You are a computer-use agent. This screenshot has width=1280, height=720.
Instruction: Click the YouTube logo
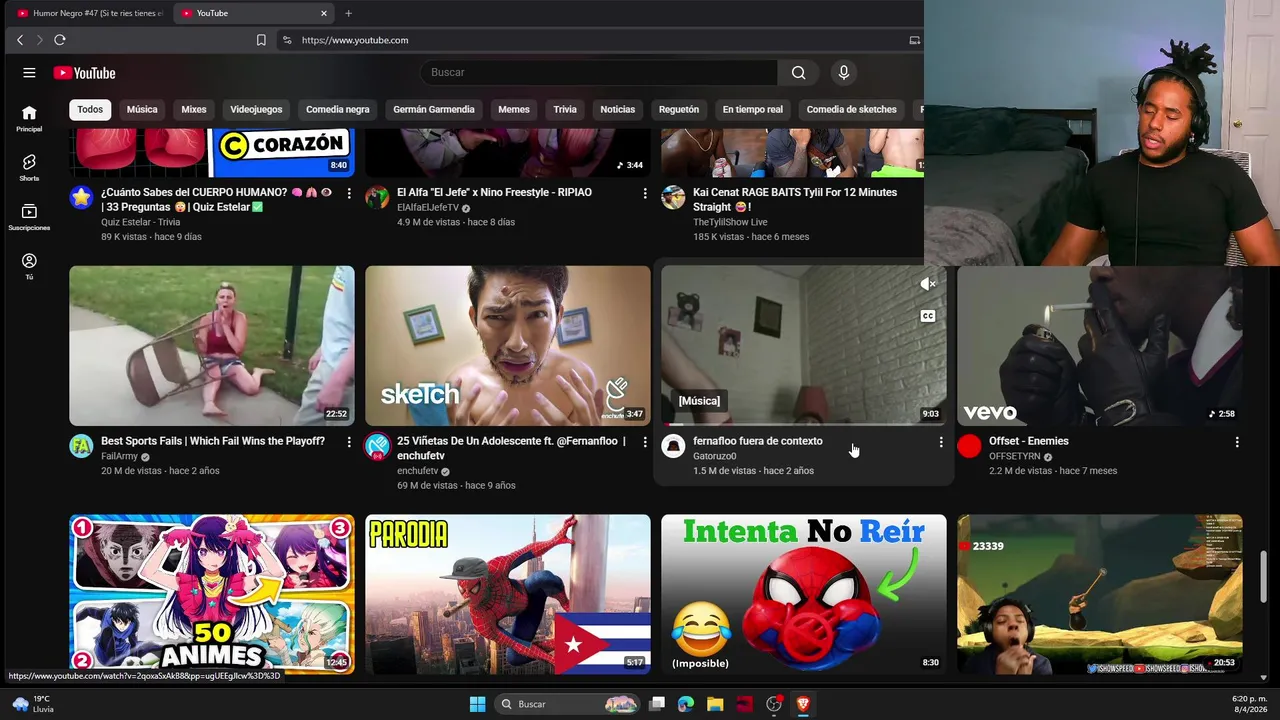coord(85,73)
